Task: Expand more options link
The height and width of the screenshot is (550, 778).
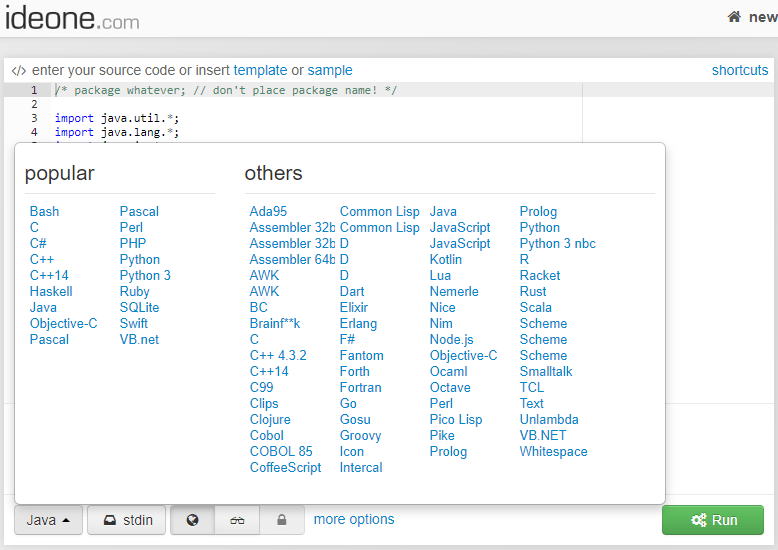Action: point(354,519)
